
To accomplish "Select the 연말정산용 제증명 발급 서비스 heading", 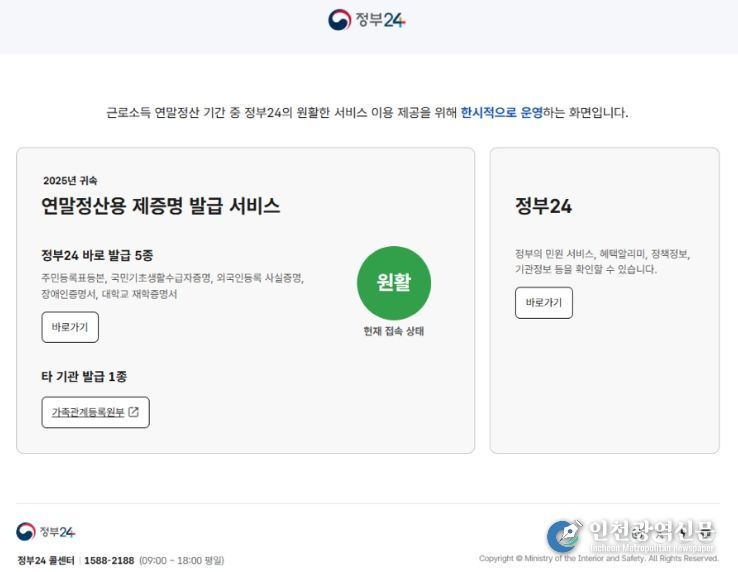I will [160, 206].
